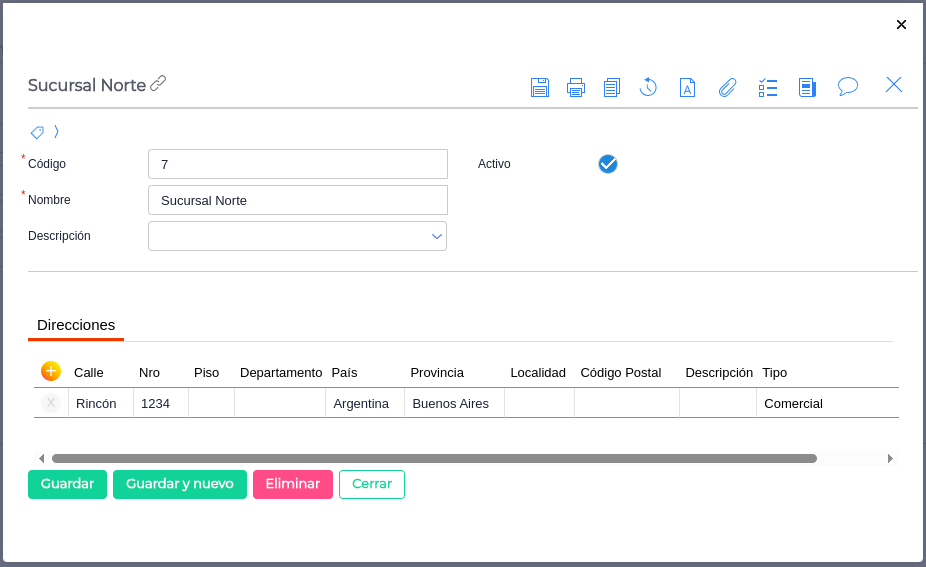Viewport: 926px width, 567px height.
Task: Open the Descripción dropdown
Action: click(x=298, y=236)
